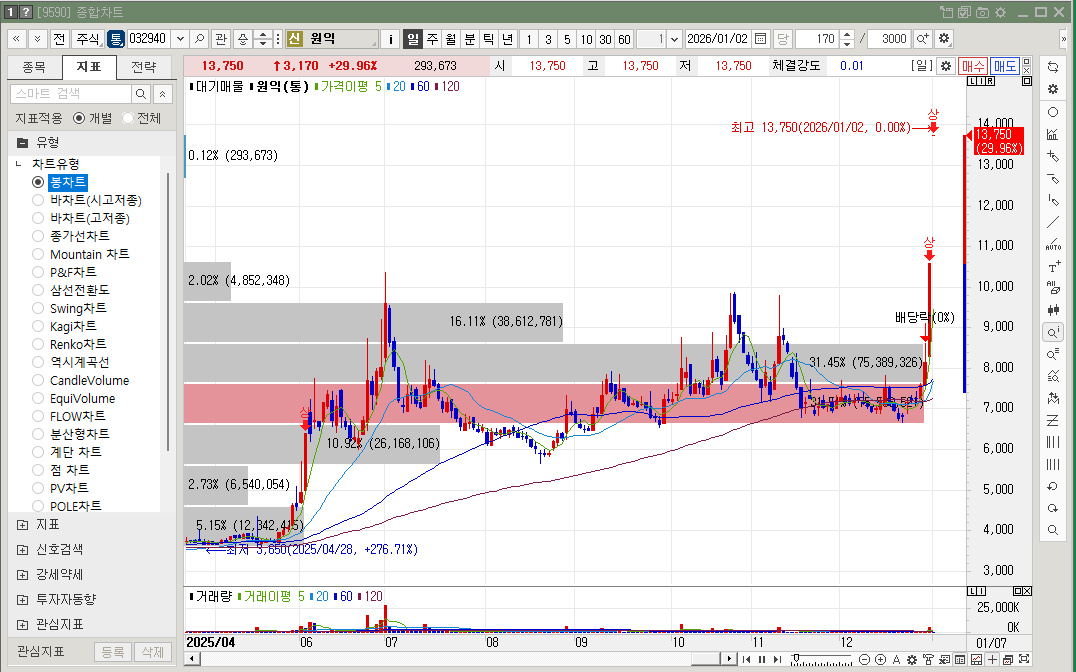Click the 관 watchlist button

(x=220, y=39)
